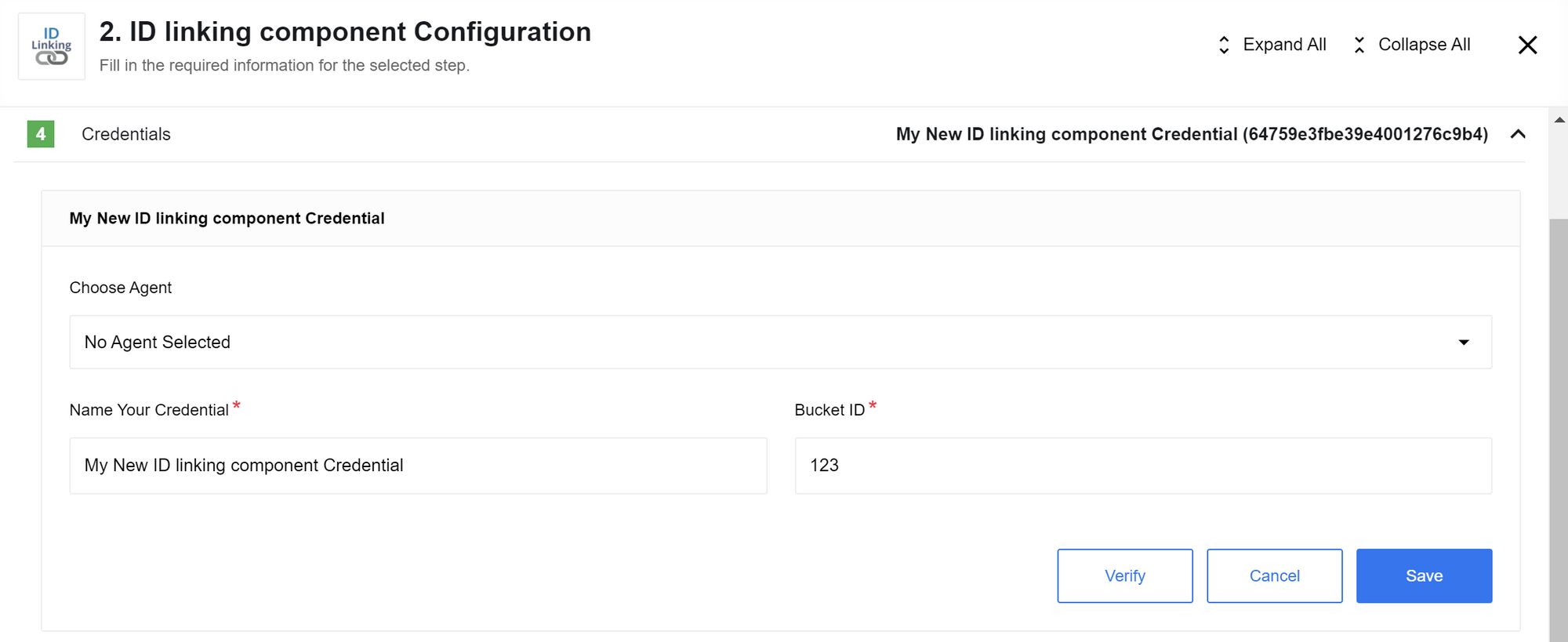Close the configuration panel with X
Image resolution: width=1568 pixels, height=642 pixels.
click(1527, 45)
